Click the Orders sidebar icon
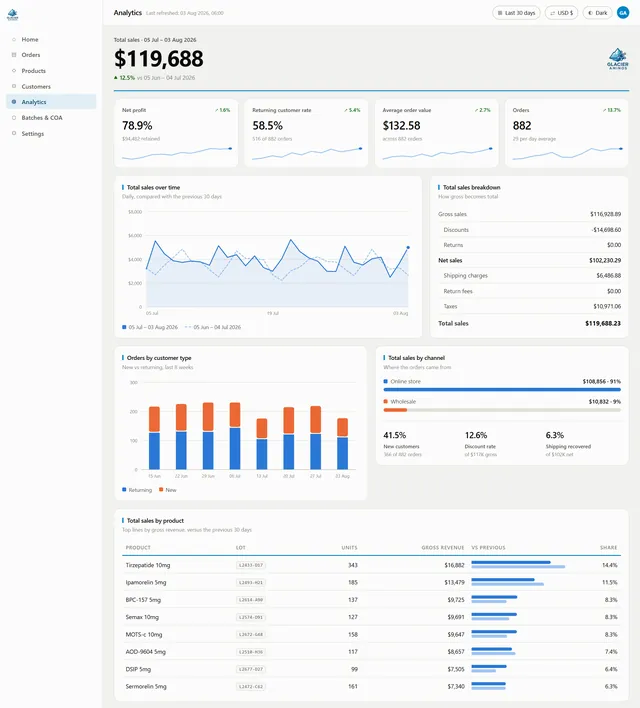The height and width of the screenshot is (708, 640). tap(14, 55)
